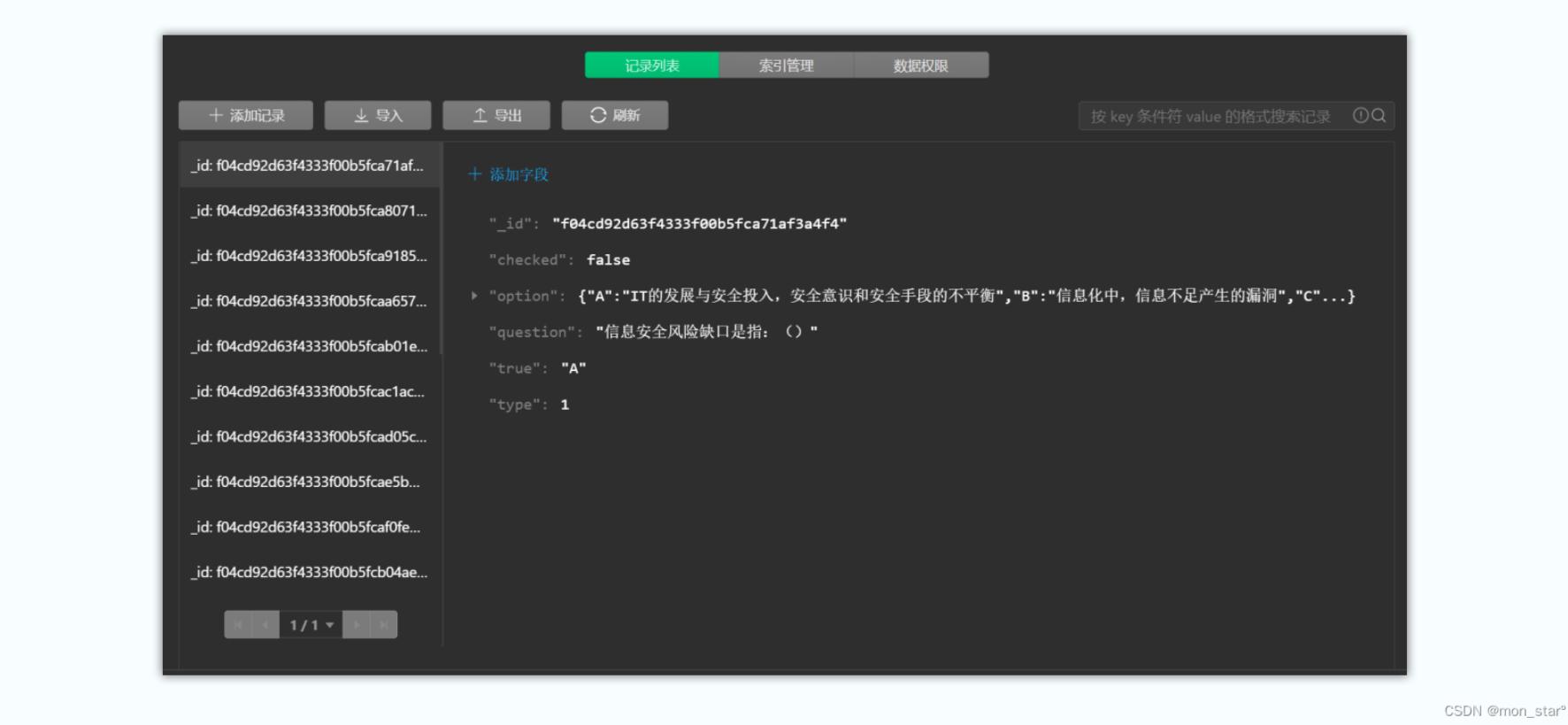Select record f04cd92d63f4333f00b5fca71af...
Image resolution: width=1568 pixels, height=725 pixels.
click(310, 166)
